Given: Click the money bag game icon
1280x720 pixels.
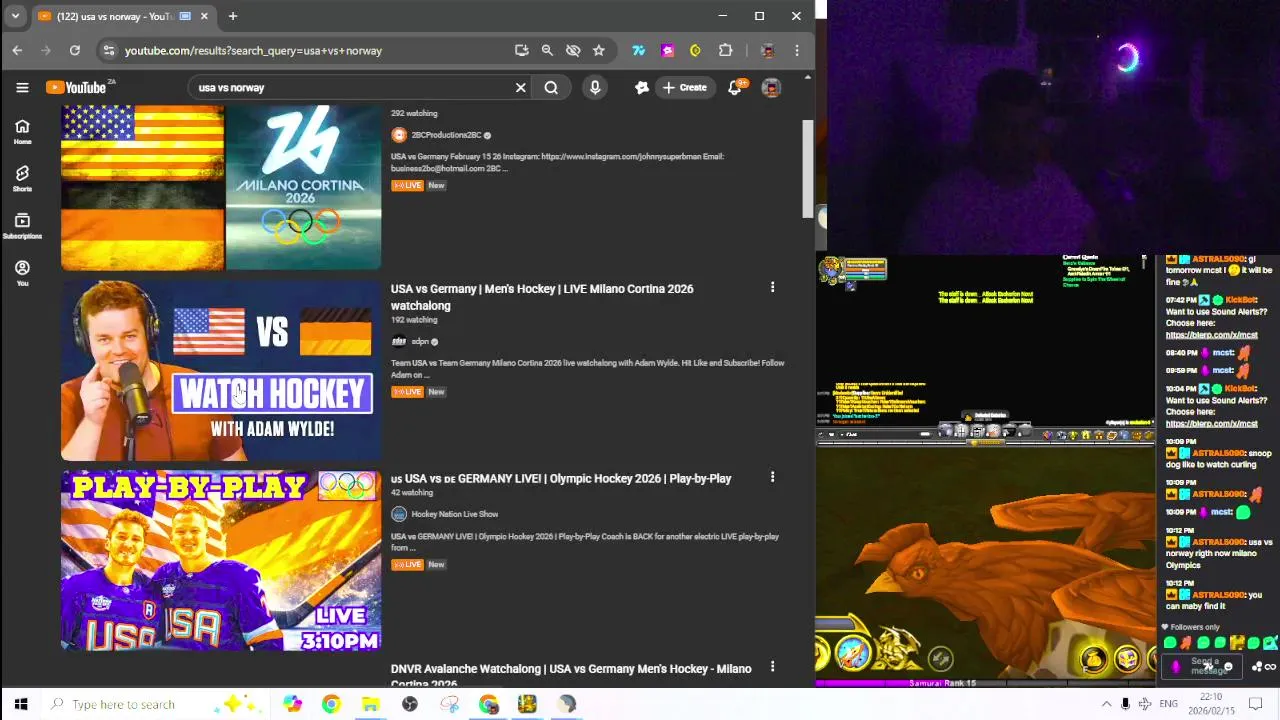Looking at the screenshot, I should (x=1093, y=658).
